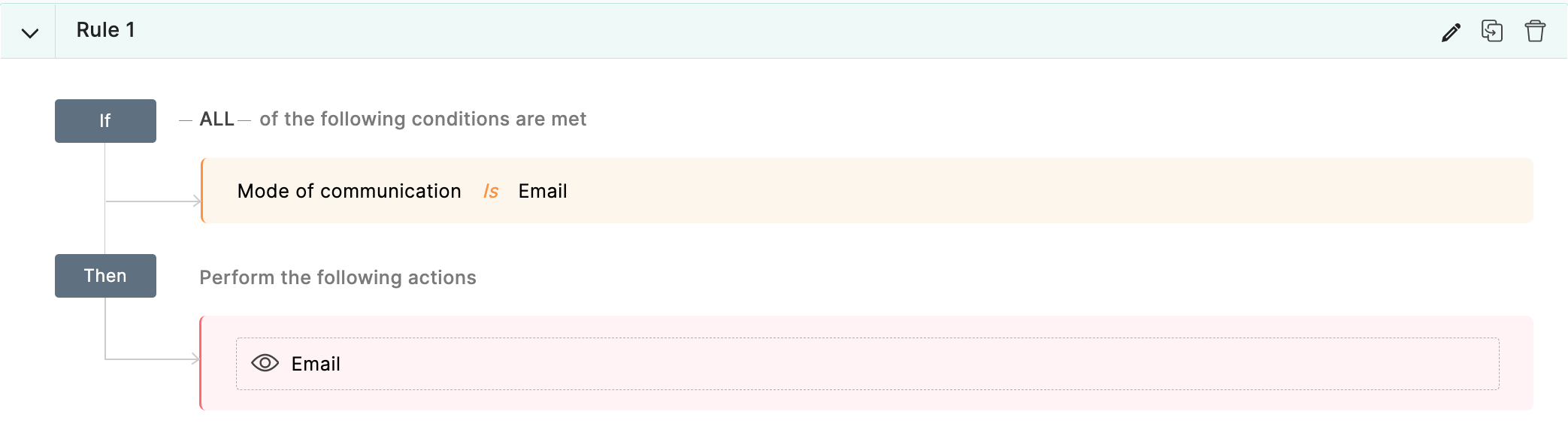
Task: Collapse Rule 1 with the chevron
Action: [x=30, y=33]
